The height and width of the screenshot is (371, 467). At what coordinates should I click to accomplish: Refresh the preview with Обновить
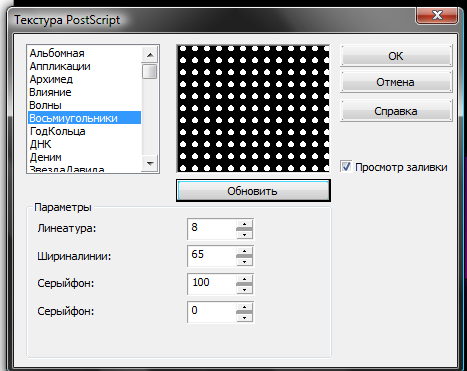(253, 191)
